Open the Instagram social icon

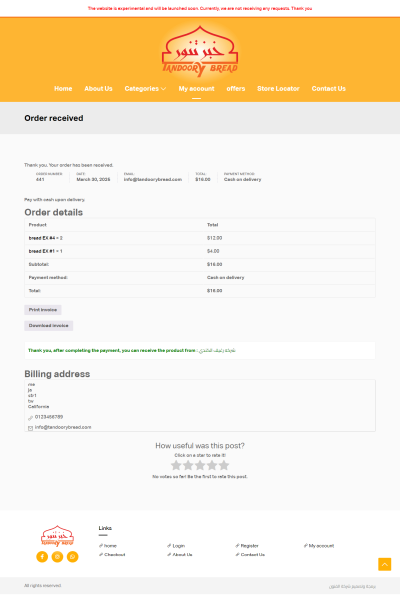click(x=57, y=557)
